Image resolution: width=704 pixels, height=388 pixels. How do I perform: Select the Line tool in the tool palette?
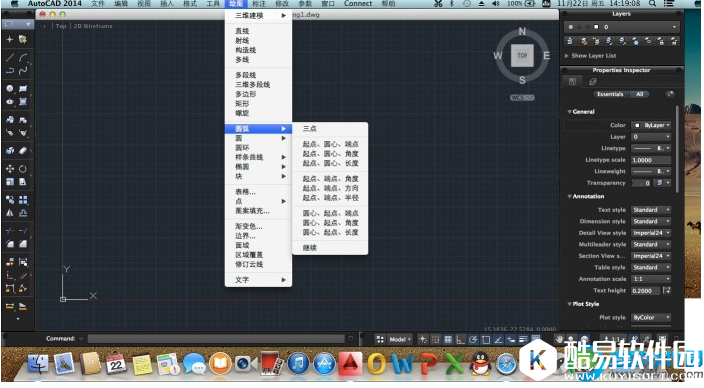pos(9,57)
